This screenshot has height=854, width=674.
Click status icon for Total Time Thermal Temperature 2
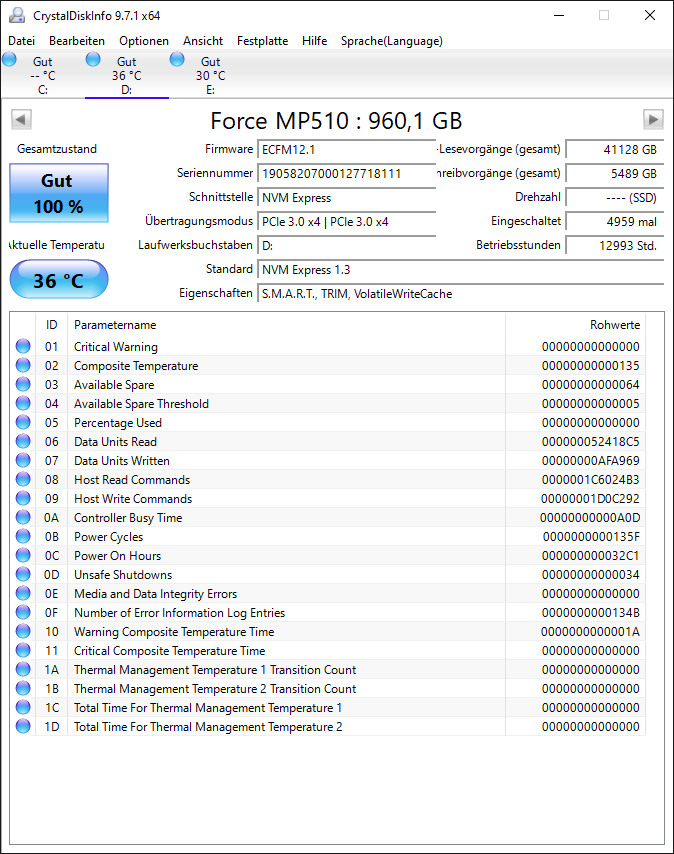(23, 726)
